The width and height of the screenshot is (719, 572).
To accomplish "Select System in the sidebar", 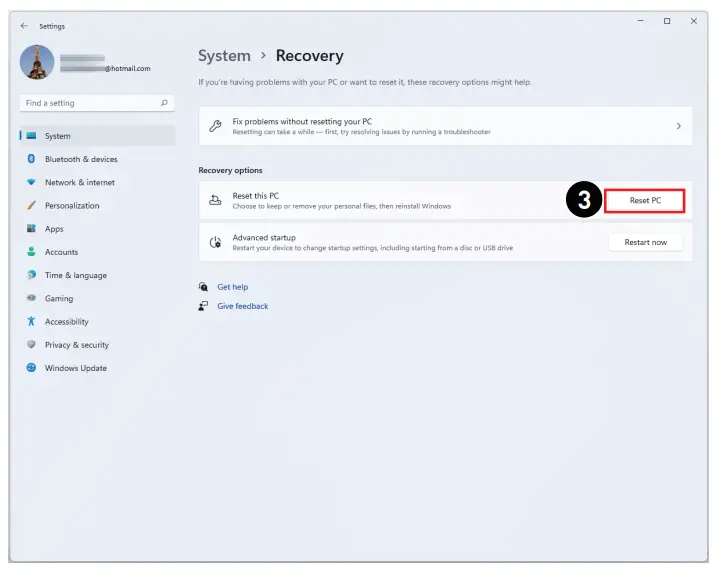I will (58, 136).
